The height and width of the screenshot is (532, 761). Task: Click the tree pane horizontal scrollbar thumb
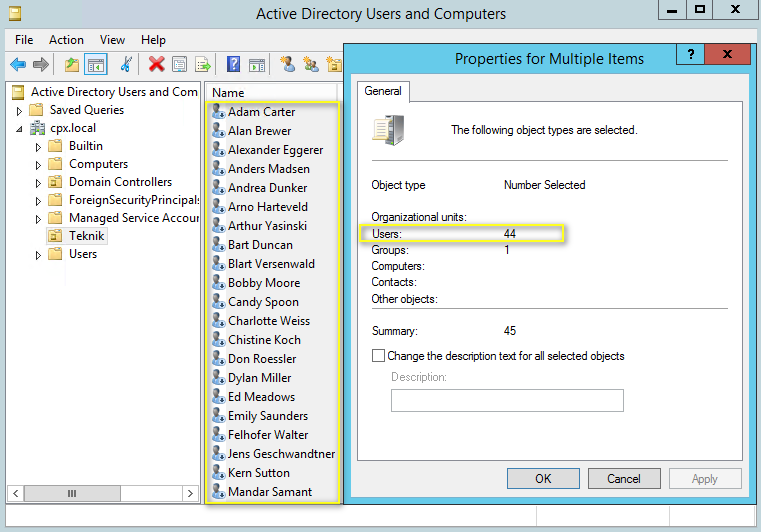pyautogui.click(x=72, y=493)
